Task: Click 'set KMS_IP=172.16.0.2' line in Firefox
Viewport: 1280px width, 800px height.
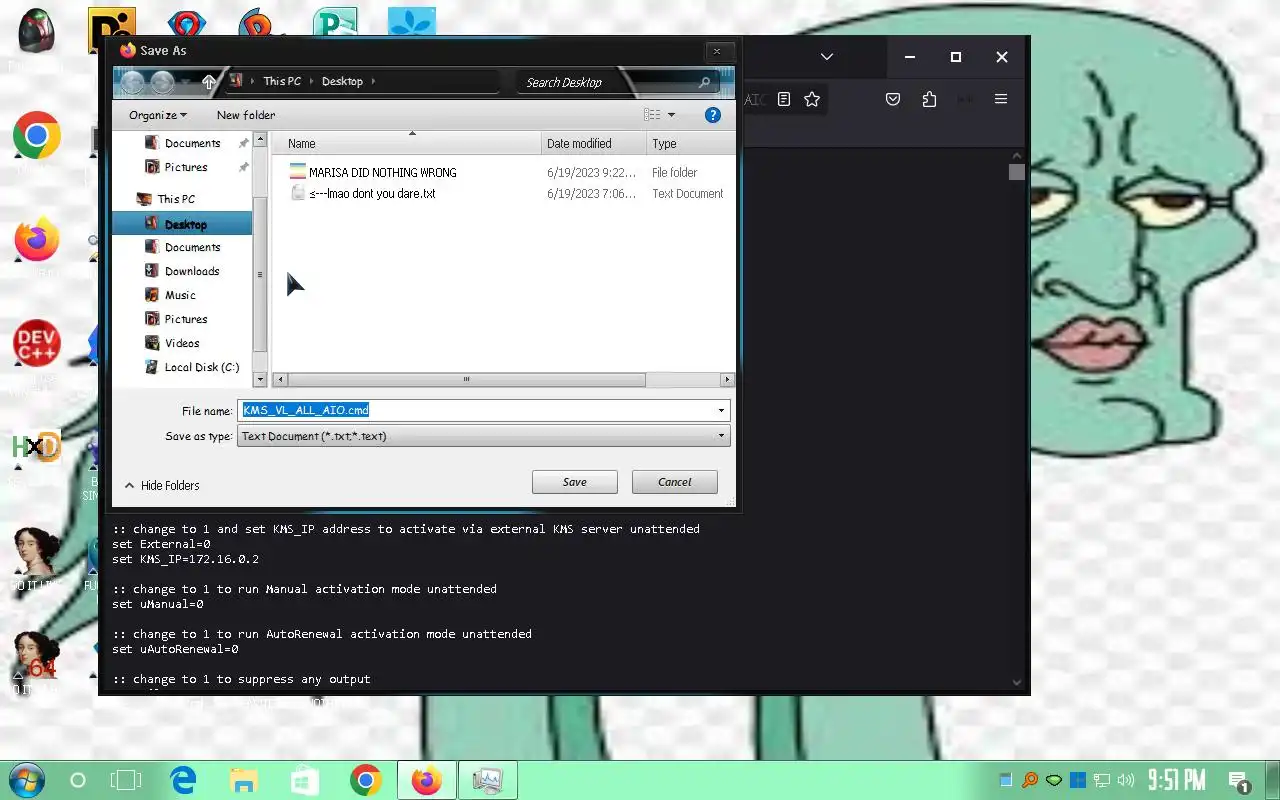Action: tap(185, 559)
